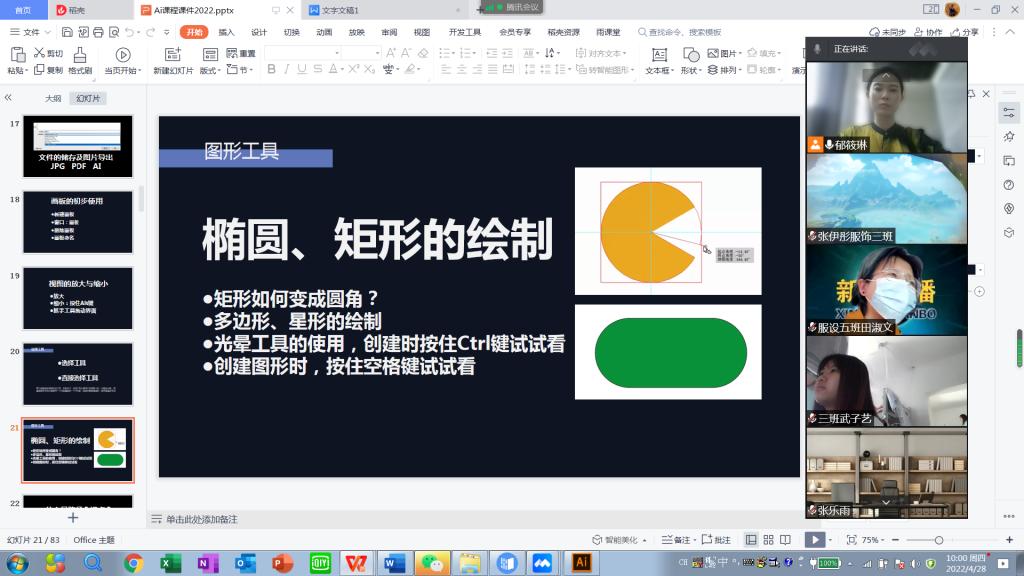Adjust the zoom slider handle in status bar
This screenshot has height=576, width=1024.
[x=938, y=540]
